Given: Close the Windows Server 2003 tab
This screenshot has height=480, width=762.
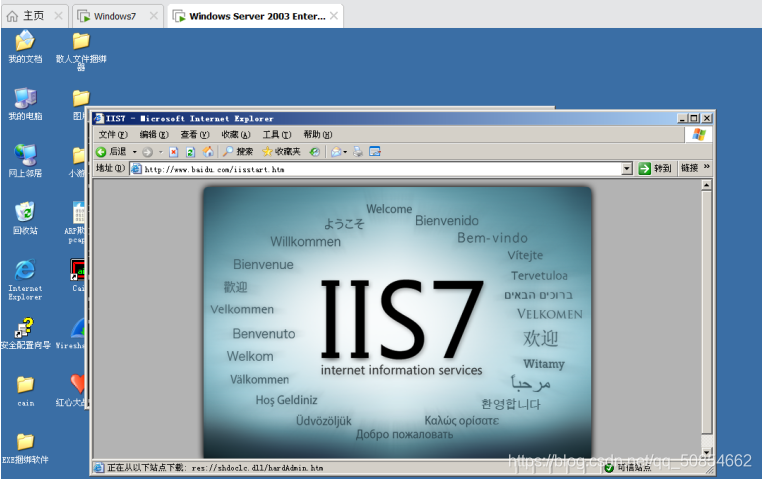Looking at the screenshot, I should point(334,16).
